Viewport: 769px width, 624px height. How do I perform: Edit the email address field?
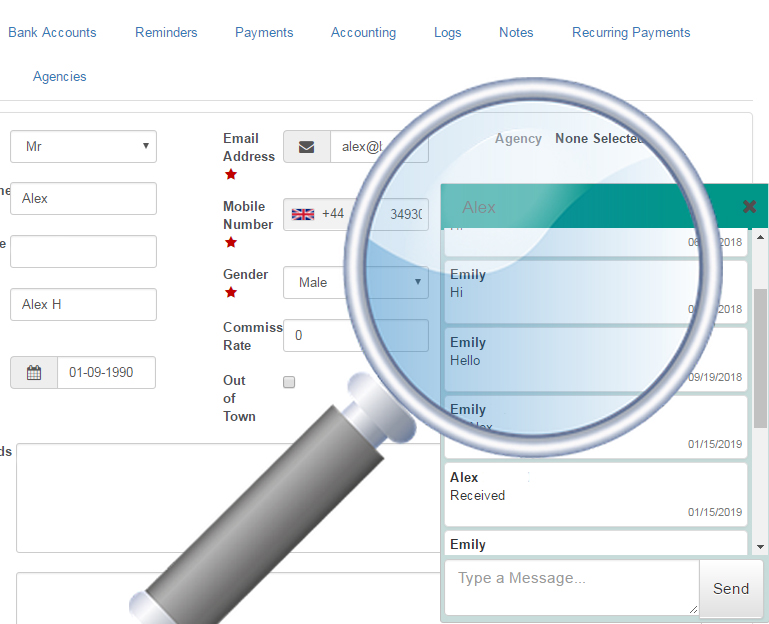pos(380,147)
